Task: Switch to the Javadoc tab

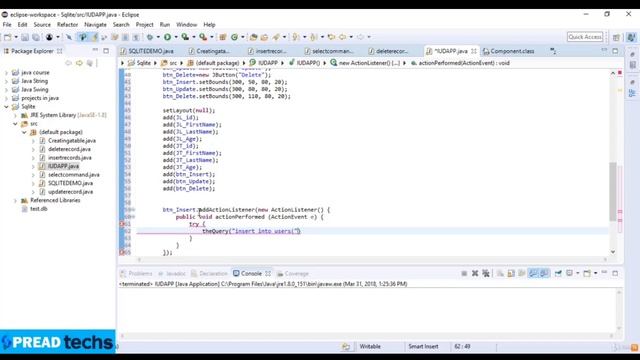Action: (172, 273)
